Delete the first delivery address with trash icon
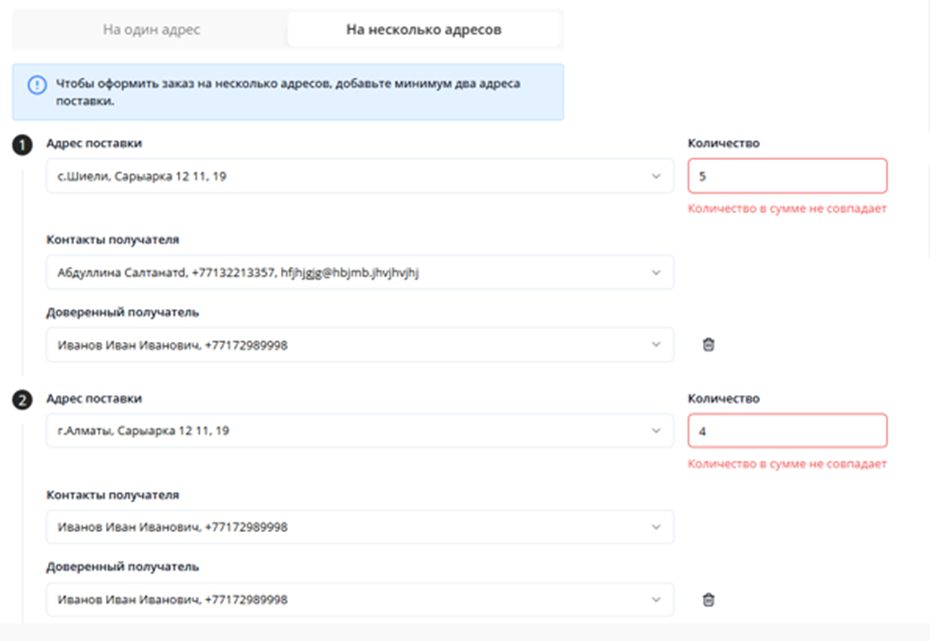The height and width of the screenshot is (641, 930). 709,345
